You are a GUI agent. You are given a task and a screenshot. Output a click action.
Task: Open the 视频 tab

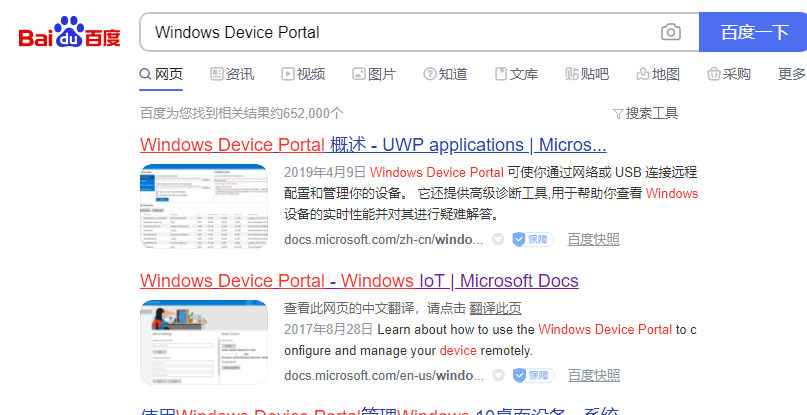point(303,74)
